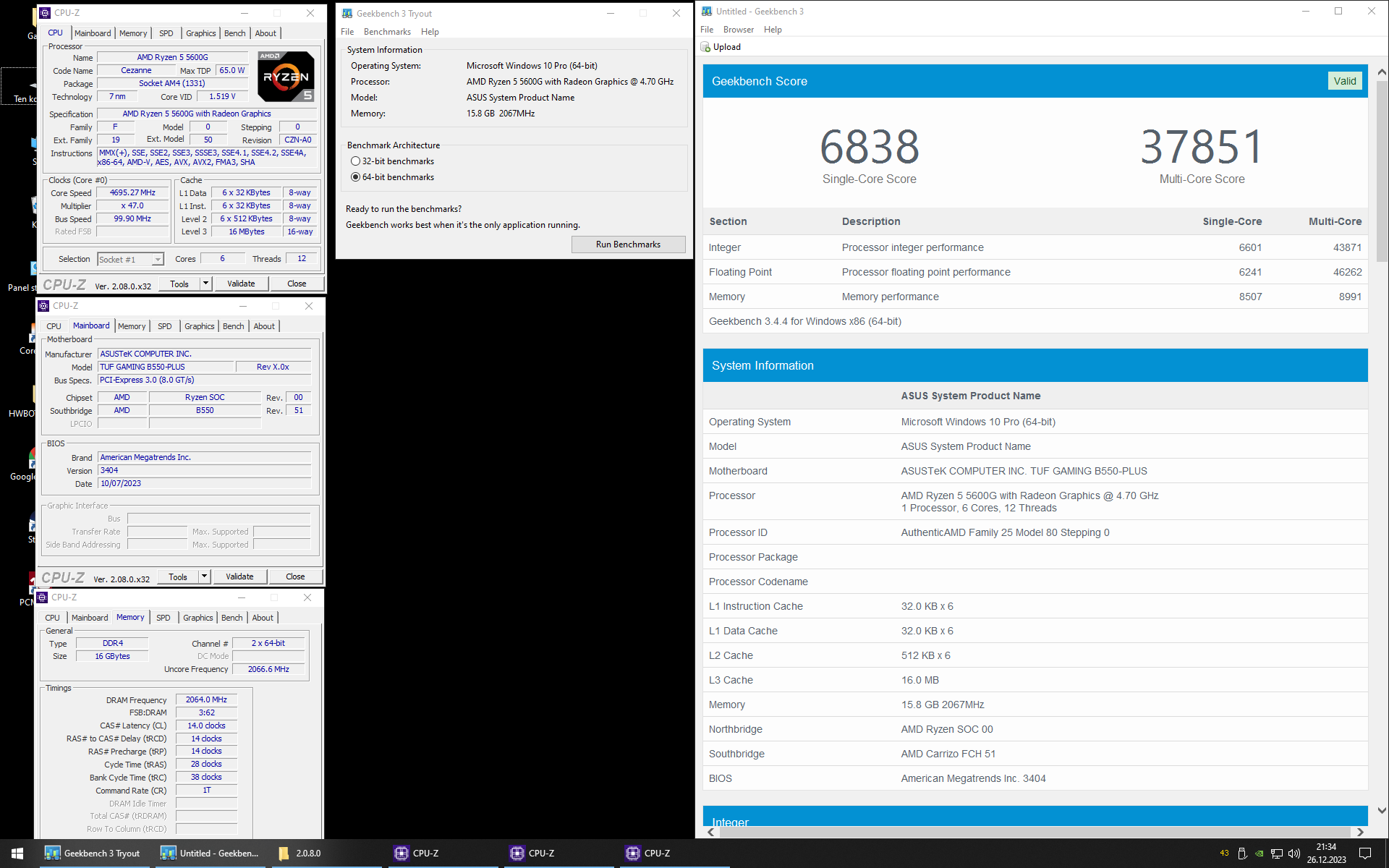1389x868 pixels.
Task: Click Tools button in top CPU-Z window
Action: 179,284
